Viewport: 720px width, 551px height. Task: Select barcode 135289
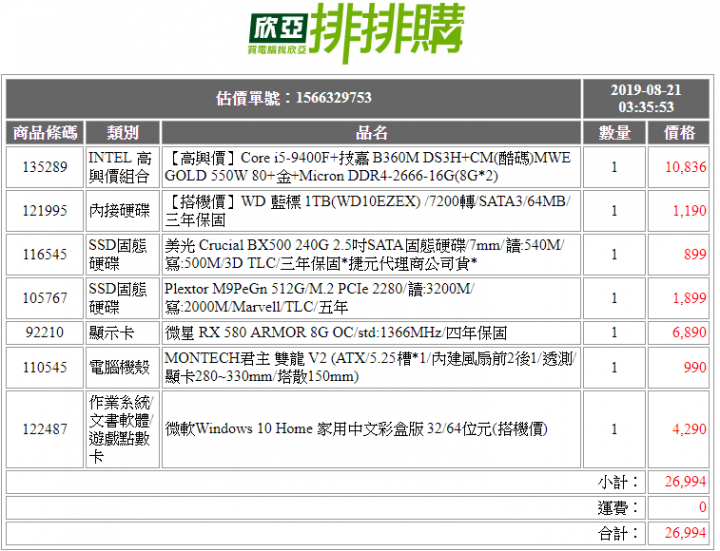pyautogui.click(x=45, y=167)
